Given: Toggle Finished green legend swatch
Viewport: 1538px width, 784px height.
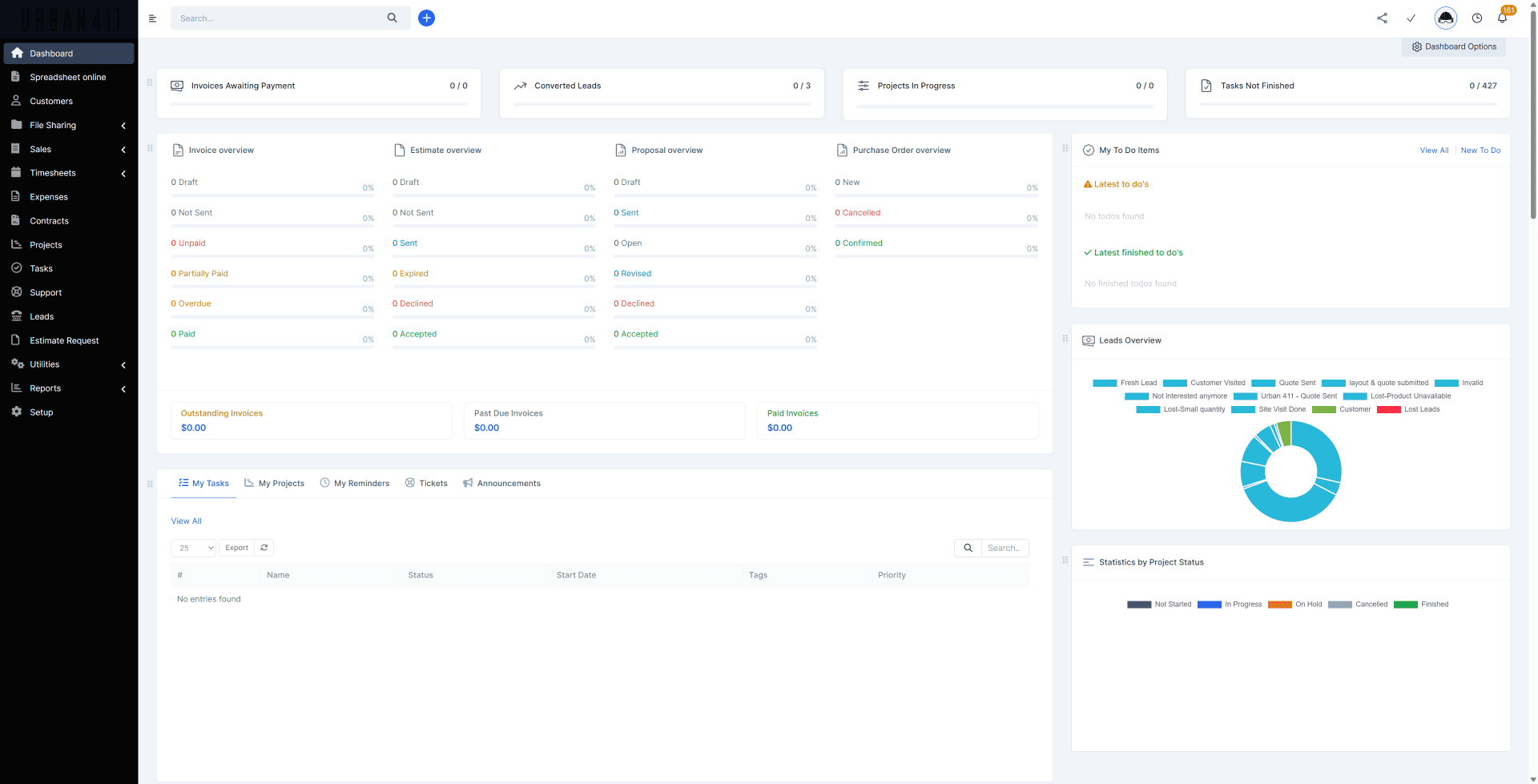Looking at the screenshot, I should 1405,605.
